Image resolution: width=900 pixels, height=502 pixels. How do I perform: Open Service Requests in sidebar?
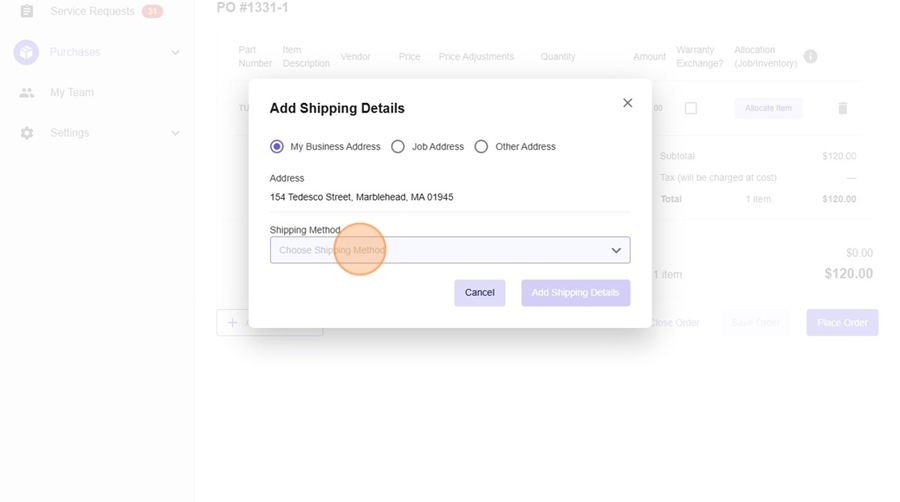92,11
